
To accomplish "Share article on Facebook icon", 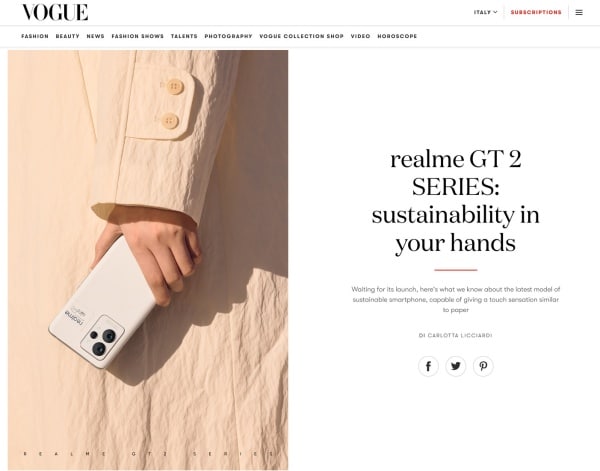I will point(428,366).
